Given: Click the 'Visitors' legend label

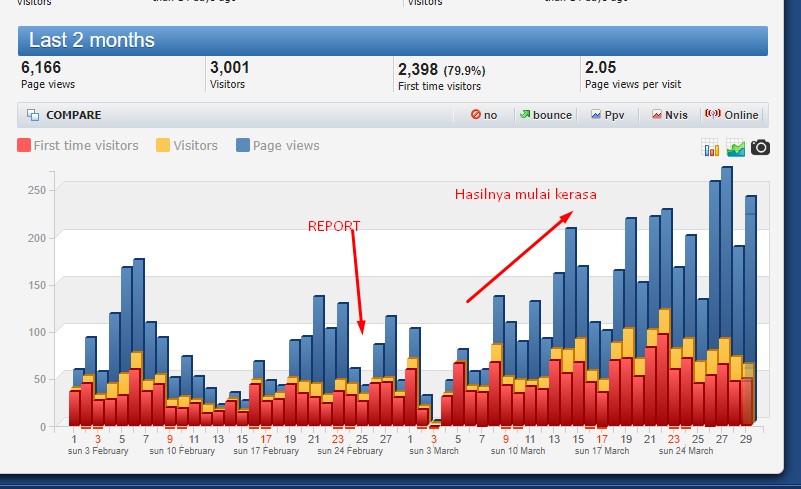Looking at the screenshot, I should click(195, 146).
